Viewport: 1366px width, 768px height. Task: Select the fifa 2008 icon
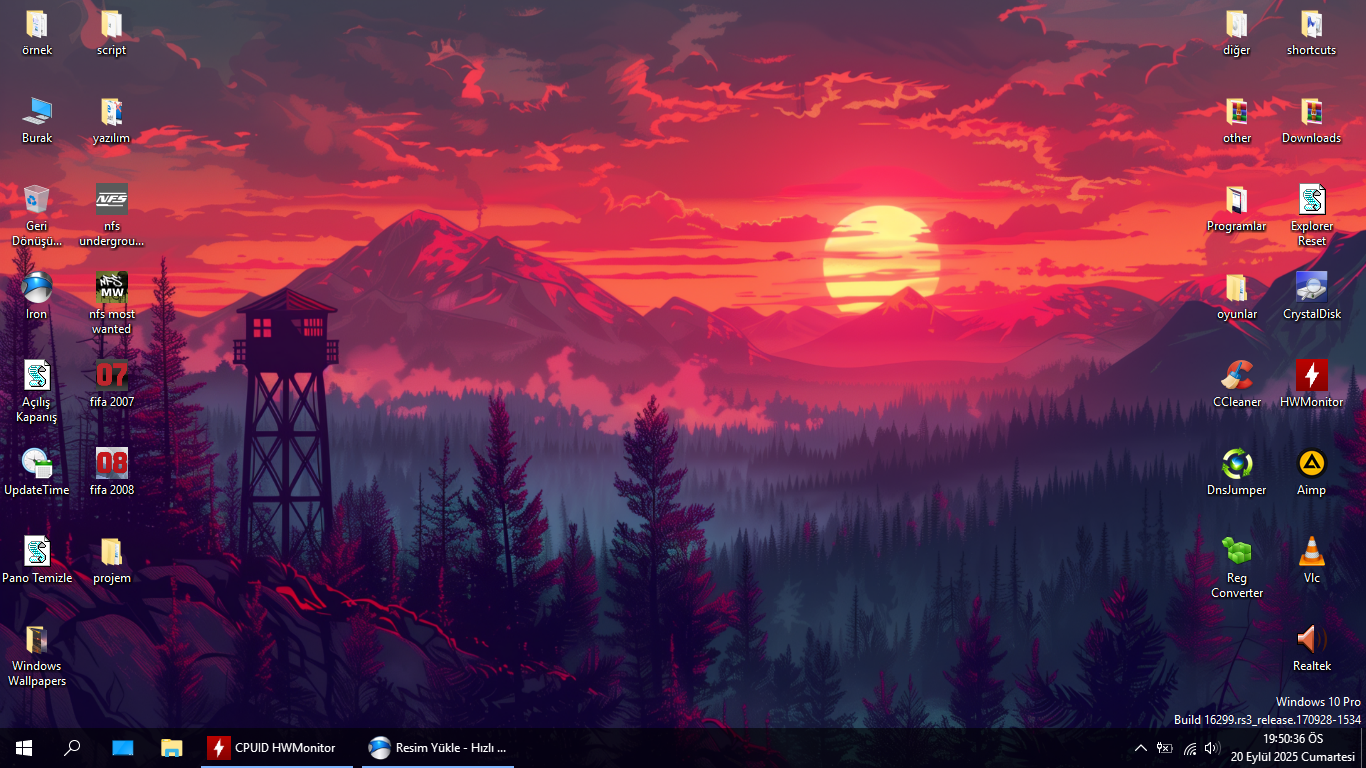coord(111,464)
